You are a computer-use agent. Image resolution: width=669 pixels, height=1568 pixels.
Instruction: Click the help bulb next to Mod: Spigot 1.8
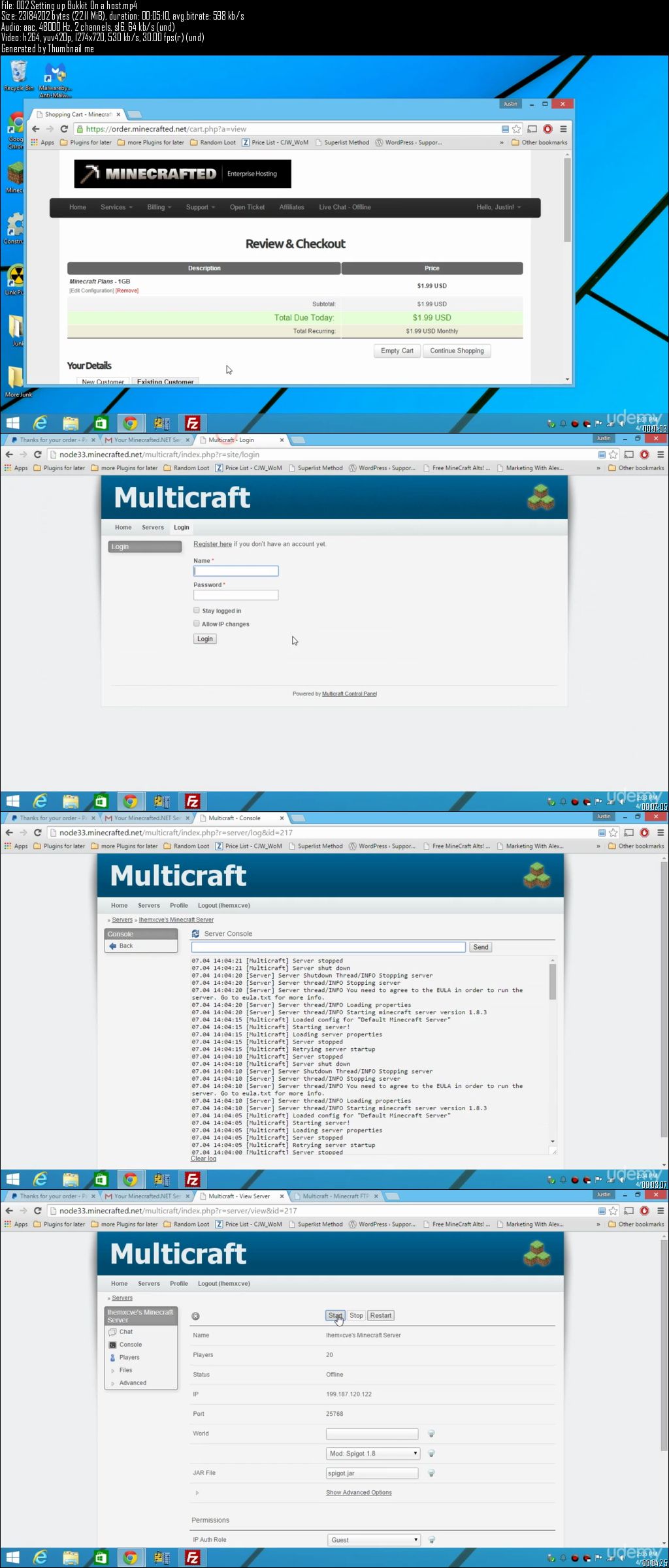pyautogui.click(x=431, y=1453)
